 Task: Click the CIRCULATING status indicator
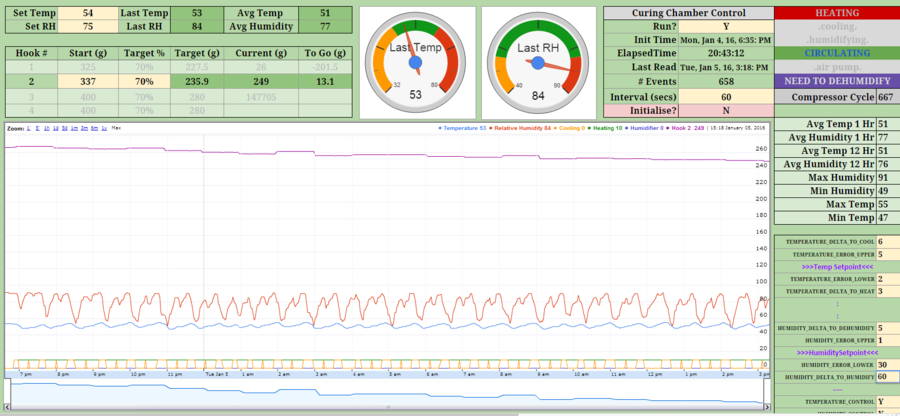click(837, 53)
